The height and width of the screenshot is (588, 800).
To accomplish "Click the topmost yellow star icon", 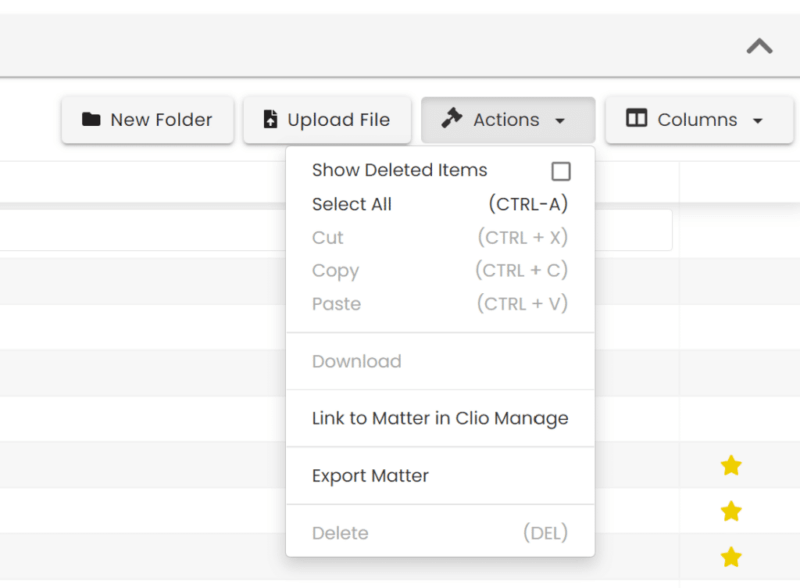I will (731, 465).
